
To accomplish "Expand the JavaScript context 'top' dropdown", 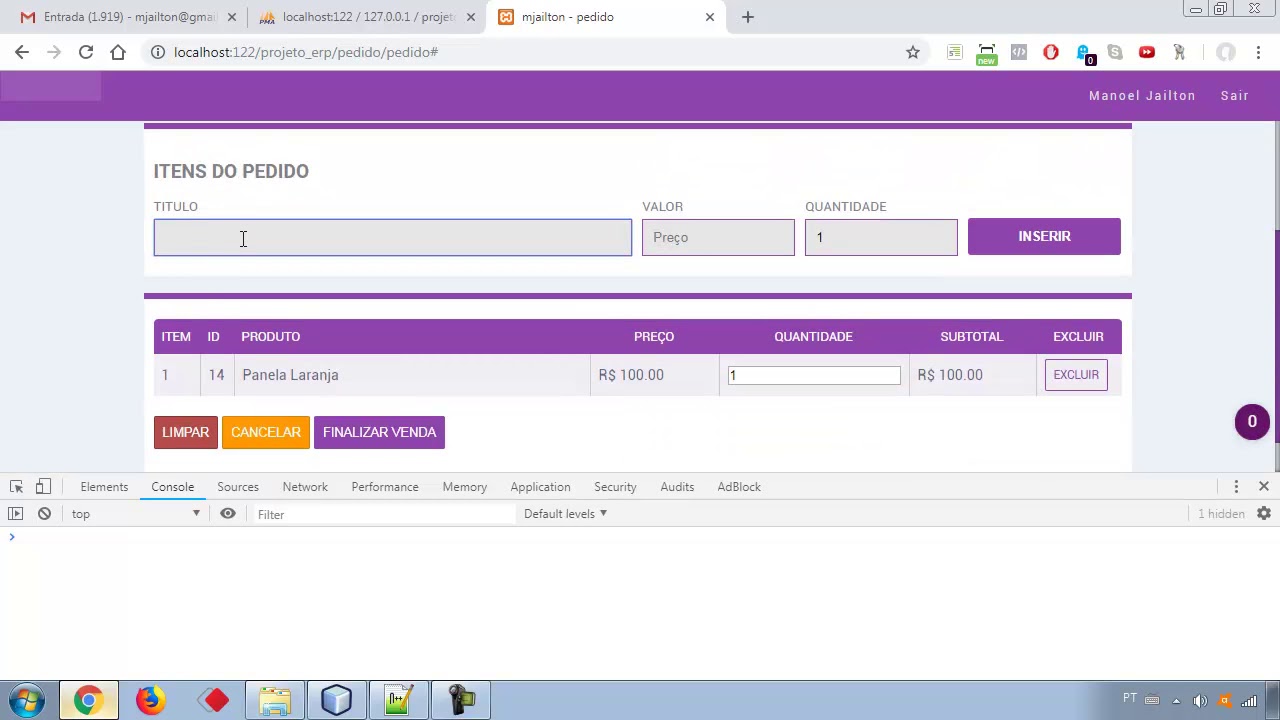I will (x=135, y=514).
